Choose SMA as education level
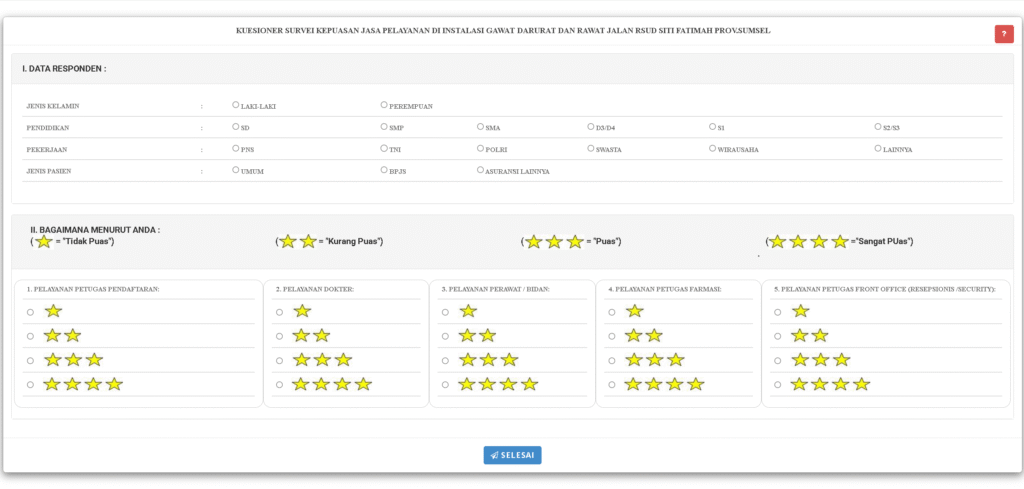The image size is (1024, 489). [x=480, y=127]
